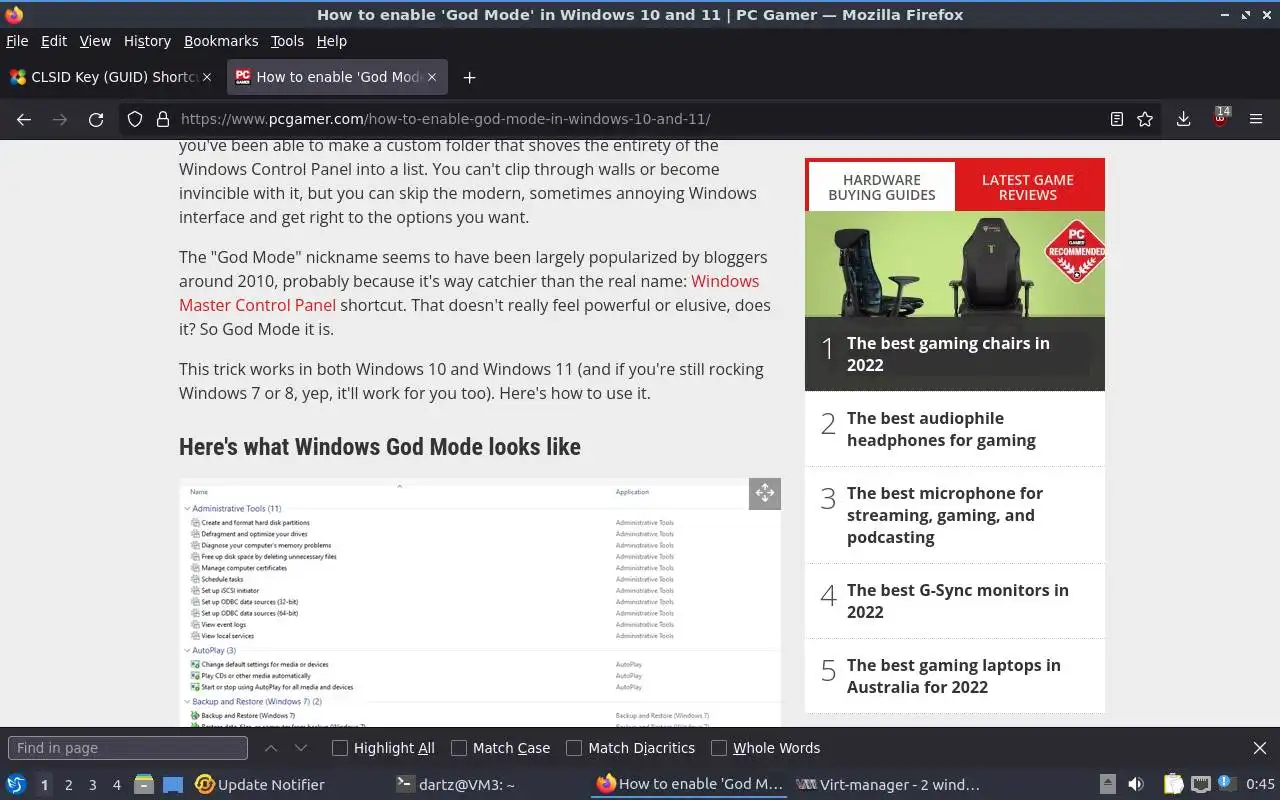This screenshot has width=1280, height=800.
Task: Go back to the previous page
Action: tap(24, 119)
